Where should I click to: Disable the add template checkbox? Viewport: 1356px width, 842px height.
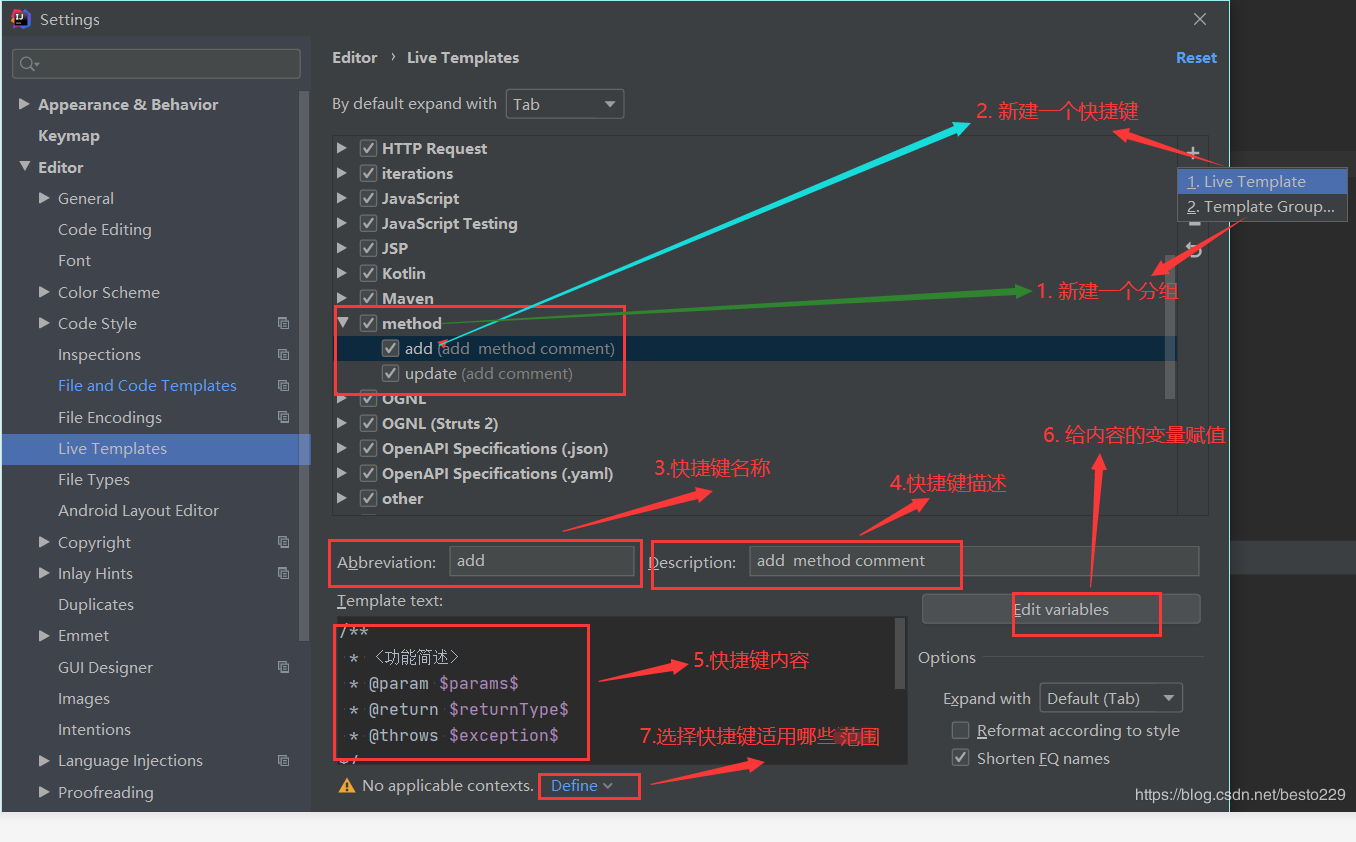[x=391, y=348]
